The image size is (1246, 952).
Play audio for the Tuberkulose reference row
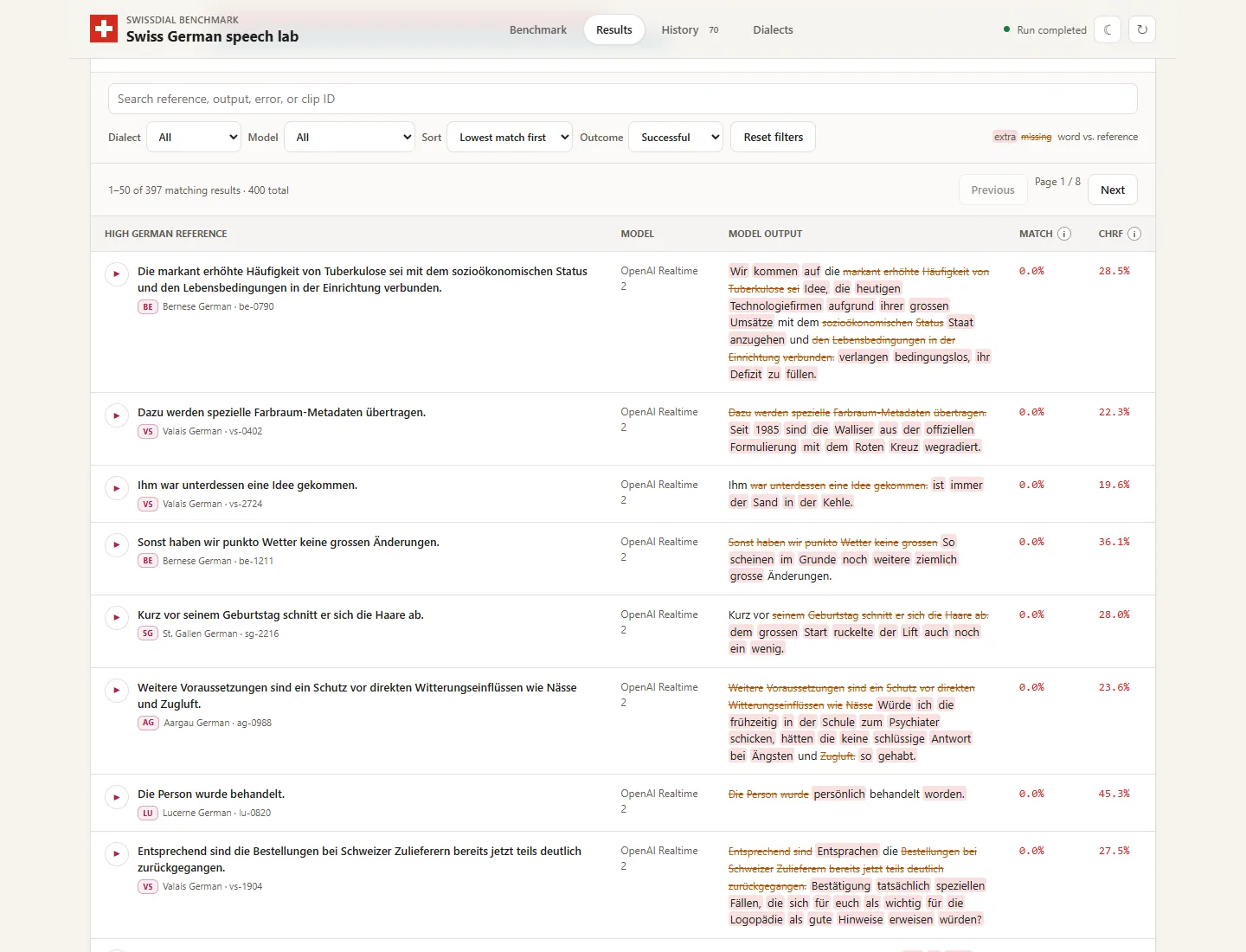pos(117,274)
